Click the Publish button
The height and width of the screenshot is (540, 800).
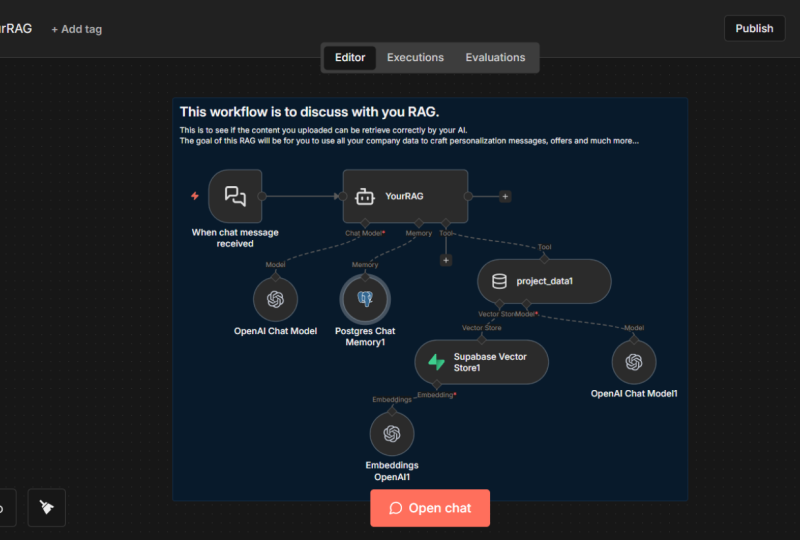pos(754,29)
